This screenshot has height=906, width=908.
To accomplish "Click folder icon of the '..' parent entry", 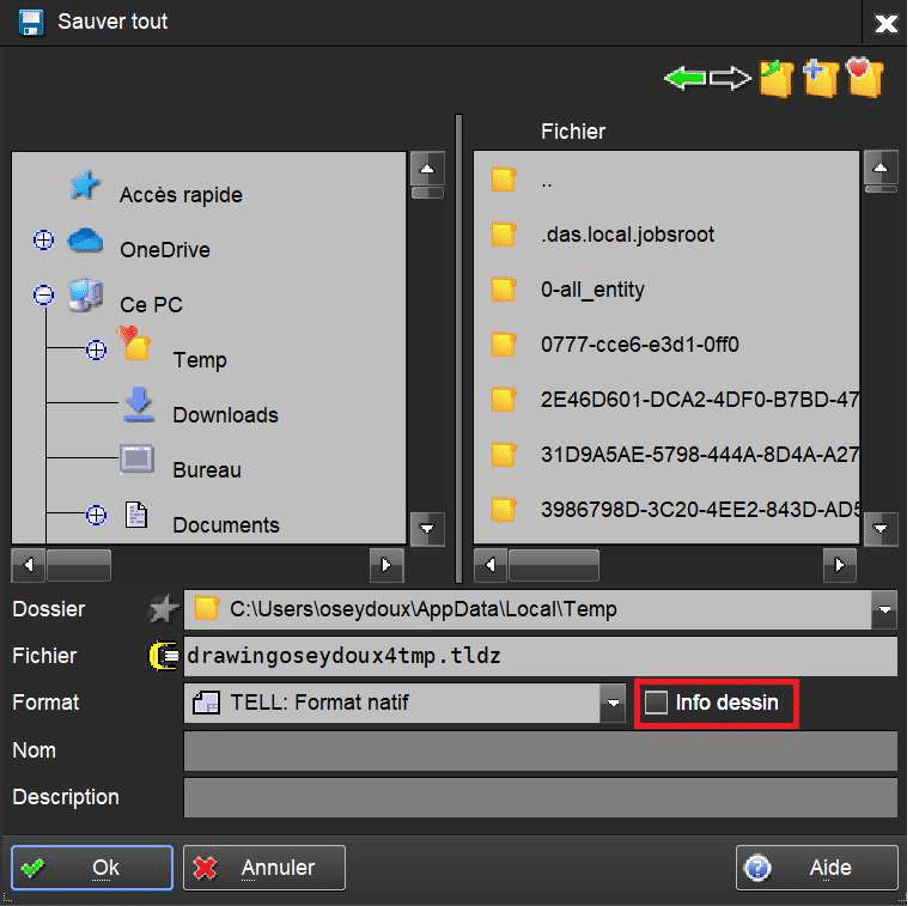I will click(x=503, y=179).
